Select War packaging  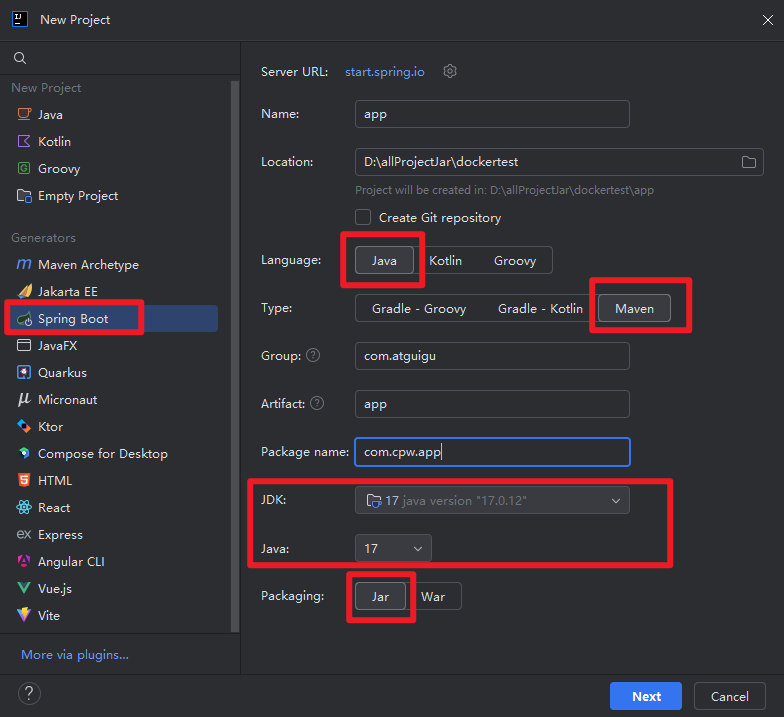[x=433, y=596]
